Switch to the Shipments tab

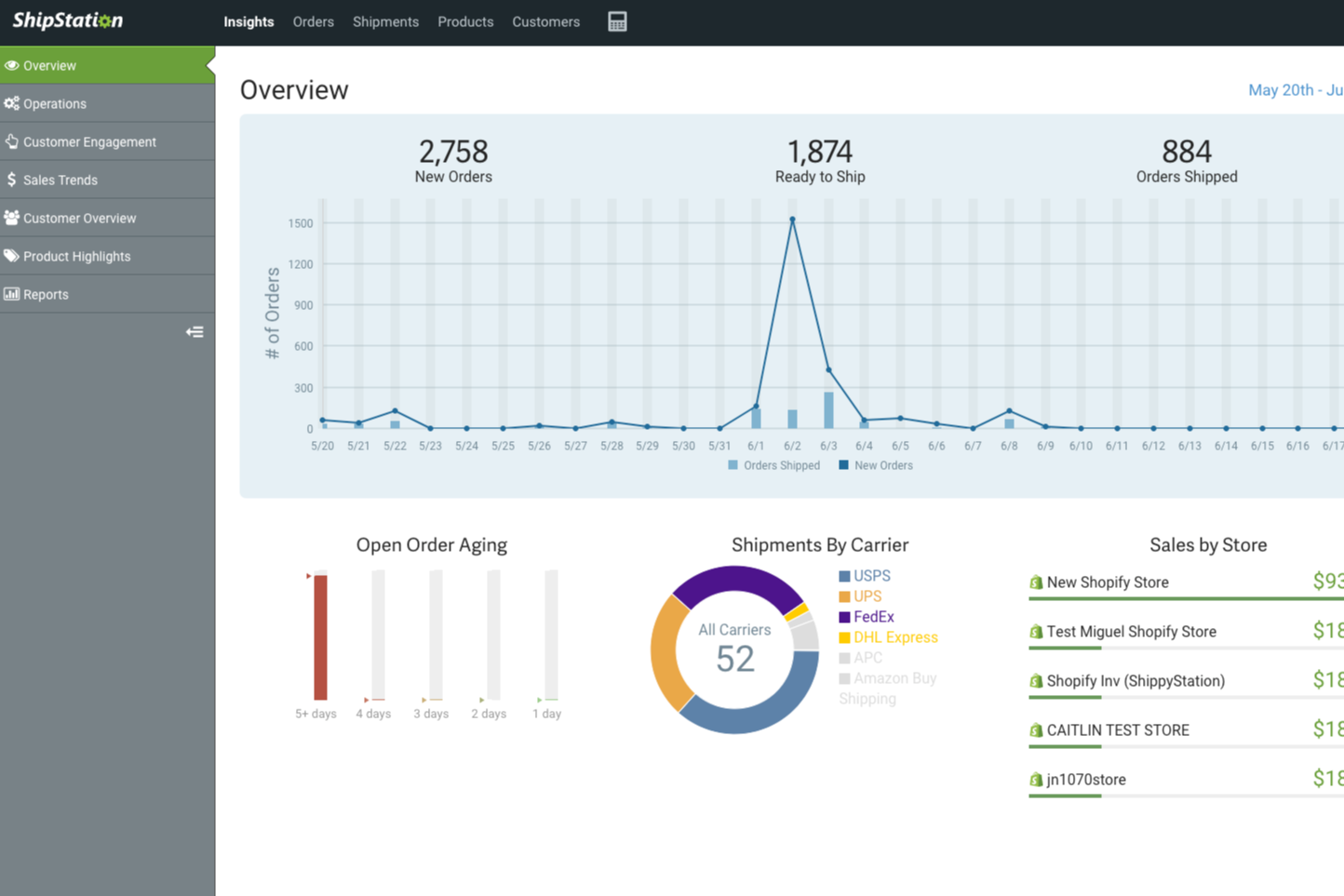point(385,21)
